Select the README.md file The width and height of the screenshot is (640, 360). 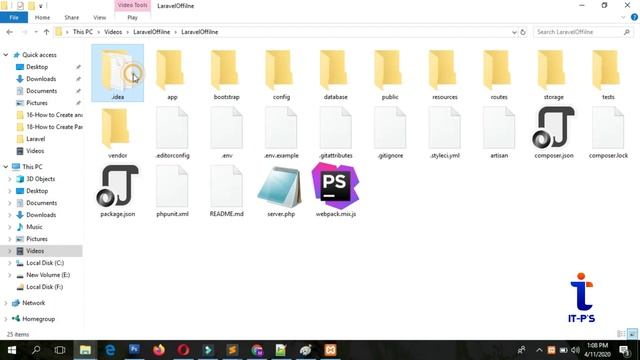pyautogui.click(x=227, y=191)
